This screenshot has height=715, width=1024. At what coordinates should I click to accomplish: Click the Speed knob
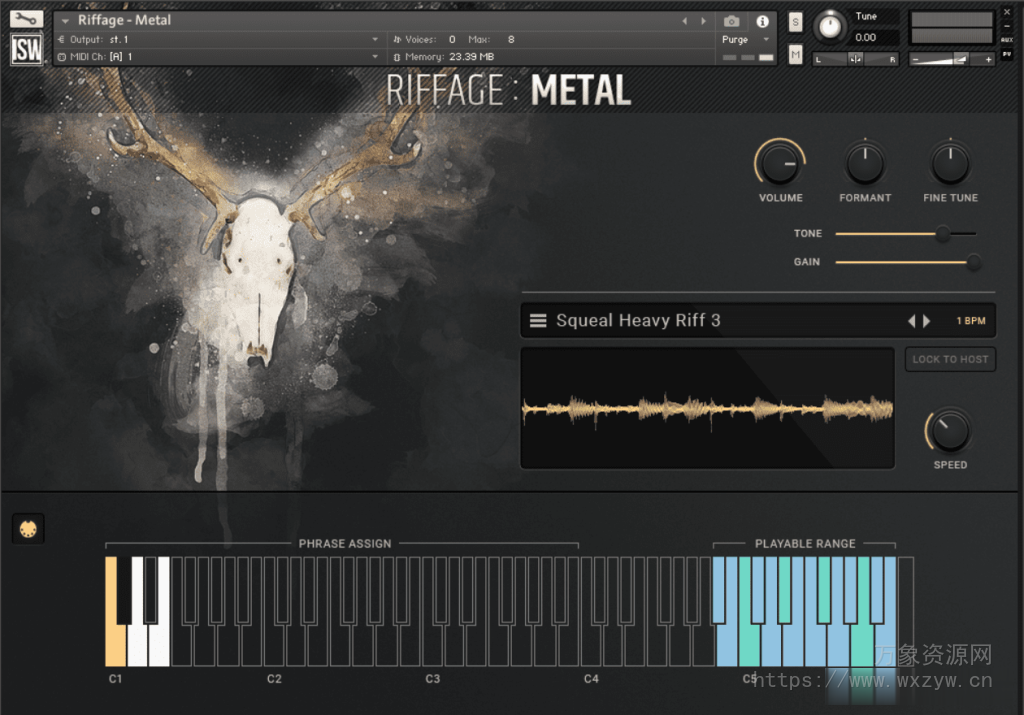tap(948, 432)
